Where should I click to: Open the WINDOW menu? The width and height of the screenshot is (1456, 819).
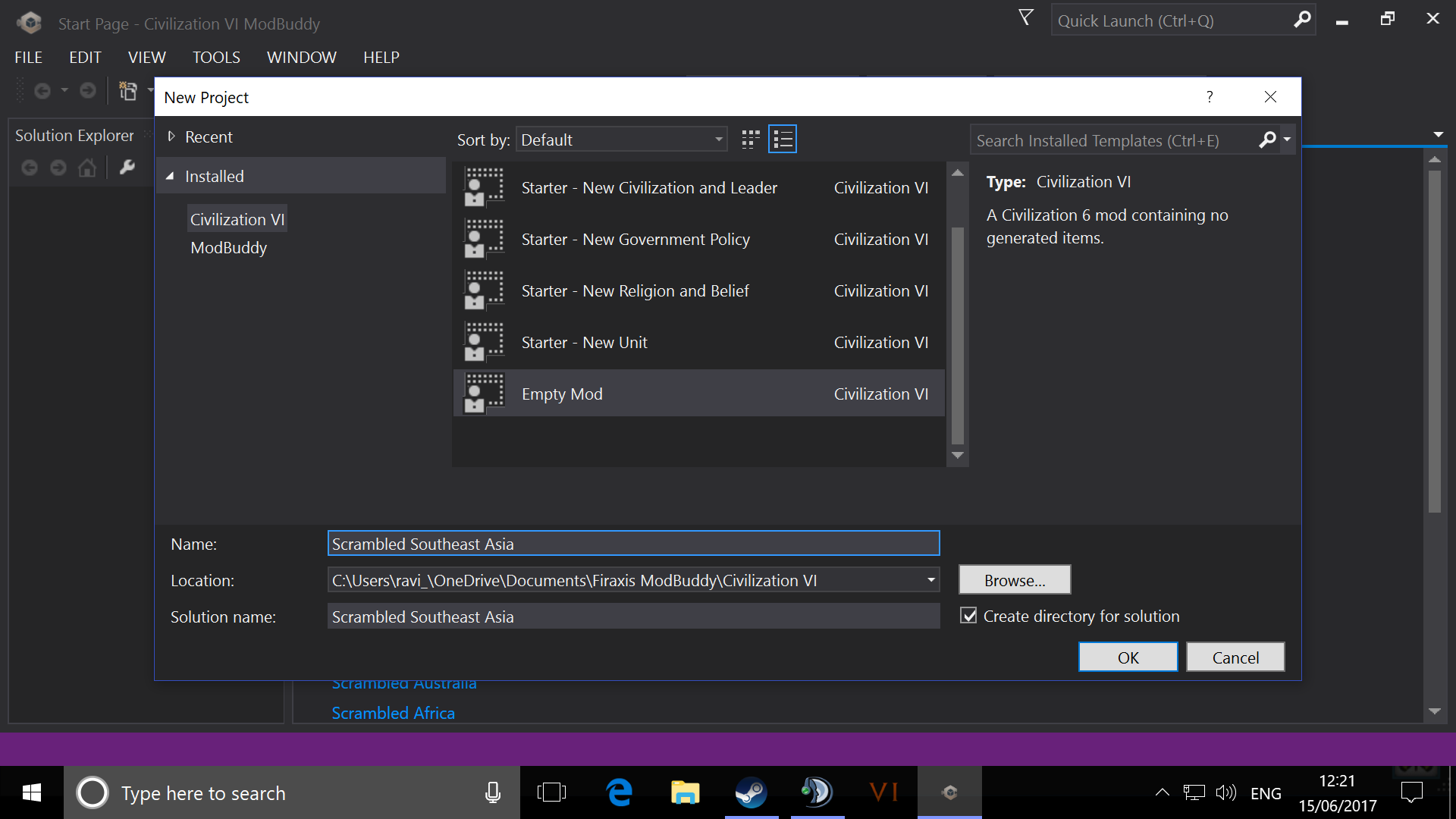coord(301,58)
